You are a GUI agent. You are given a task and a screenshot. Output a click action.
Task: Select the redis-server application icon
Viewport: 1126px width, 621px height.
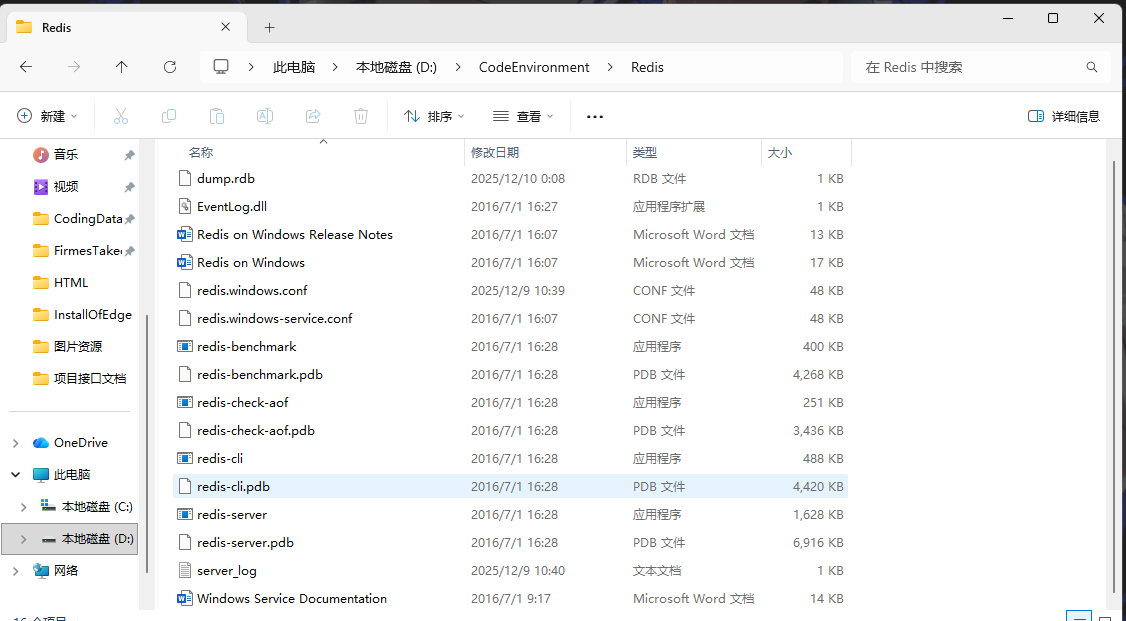pyautogui.click(x=185, y=515)
